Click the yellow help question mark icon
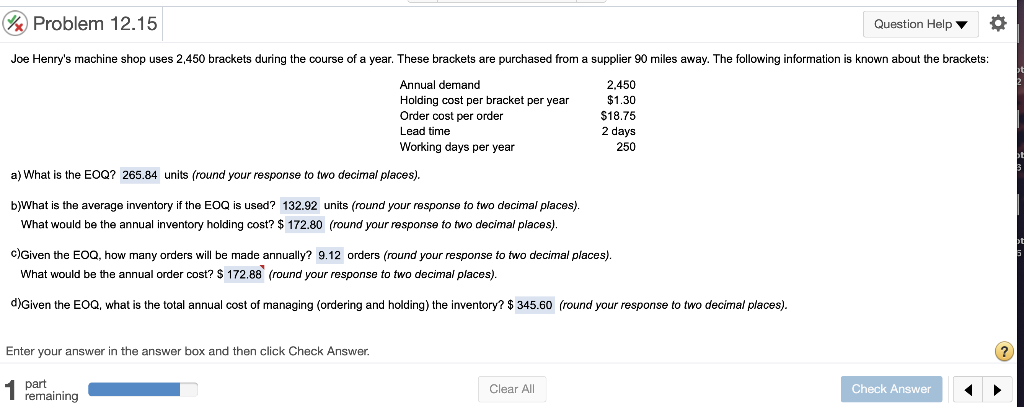This screenshot has height=407, width=1024. (x=1004, y=351)
